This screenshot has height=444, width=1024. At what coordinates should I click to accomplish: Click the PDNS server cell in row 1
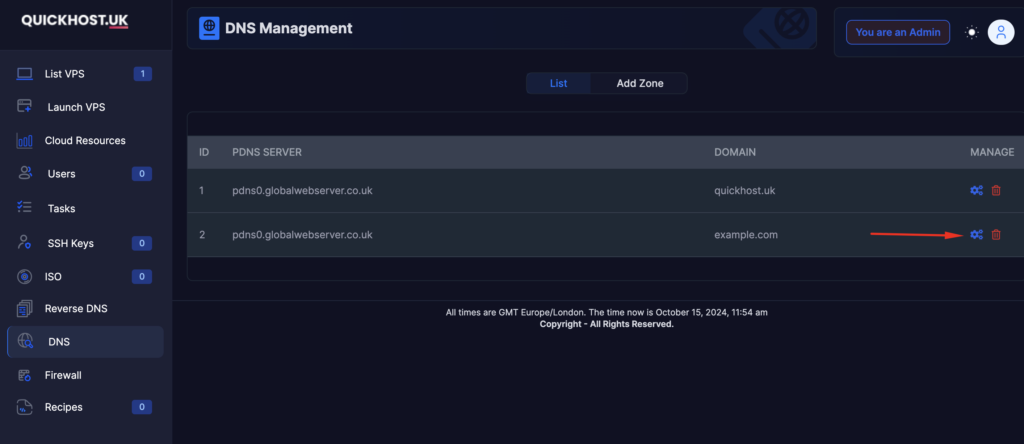click(x=302, y=191)
